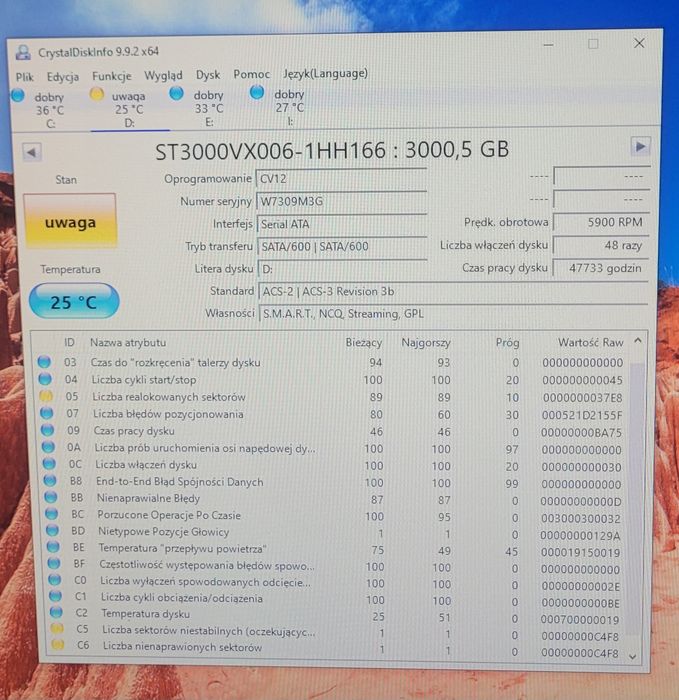
Task: Click the Oprogramowanie field CV12
Action: pyautogui.click(x=342, y=179)
